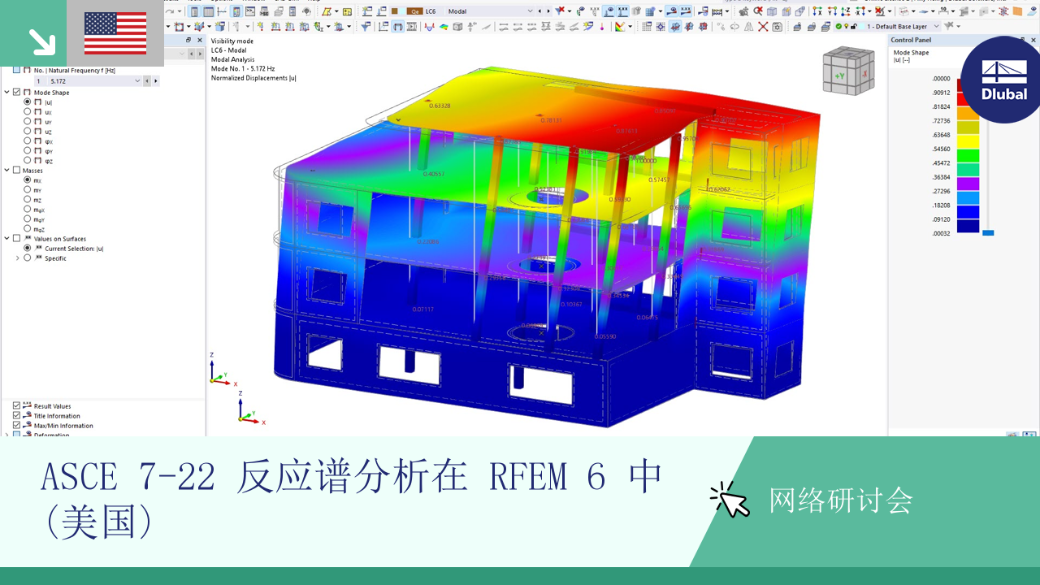Click the Dlubal logo
The image size is (1040, 585).
[1003, 80]
